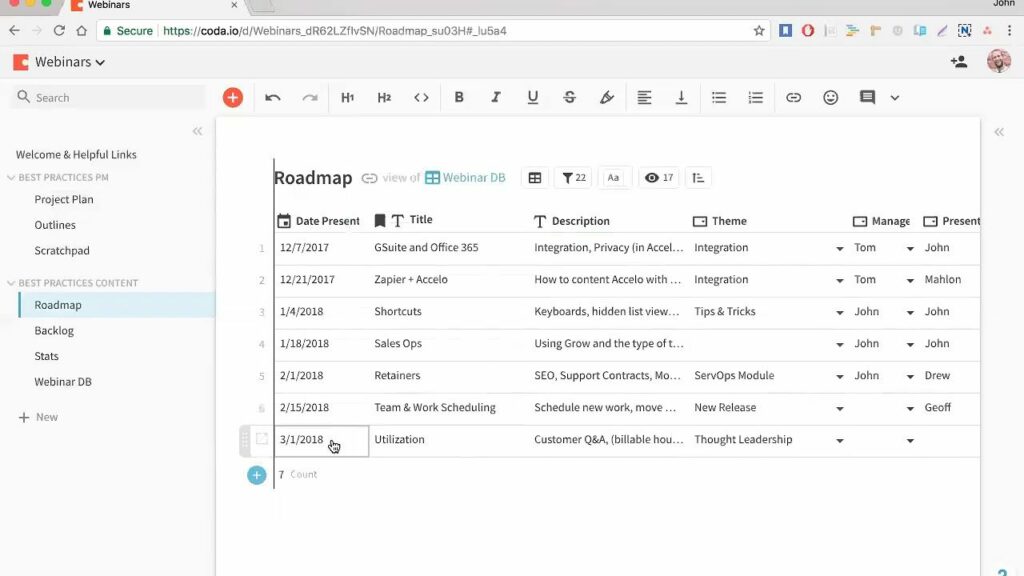Add a new row with blue plus
1024x576 pixels.
coord(257,475)
